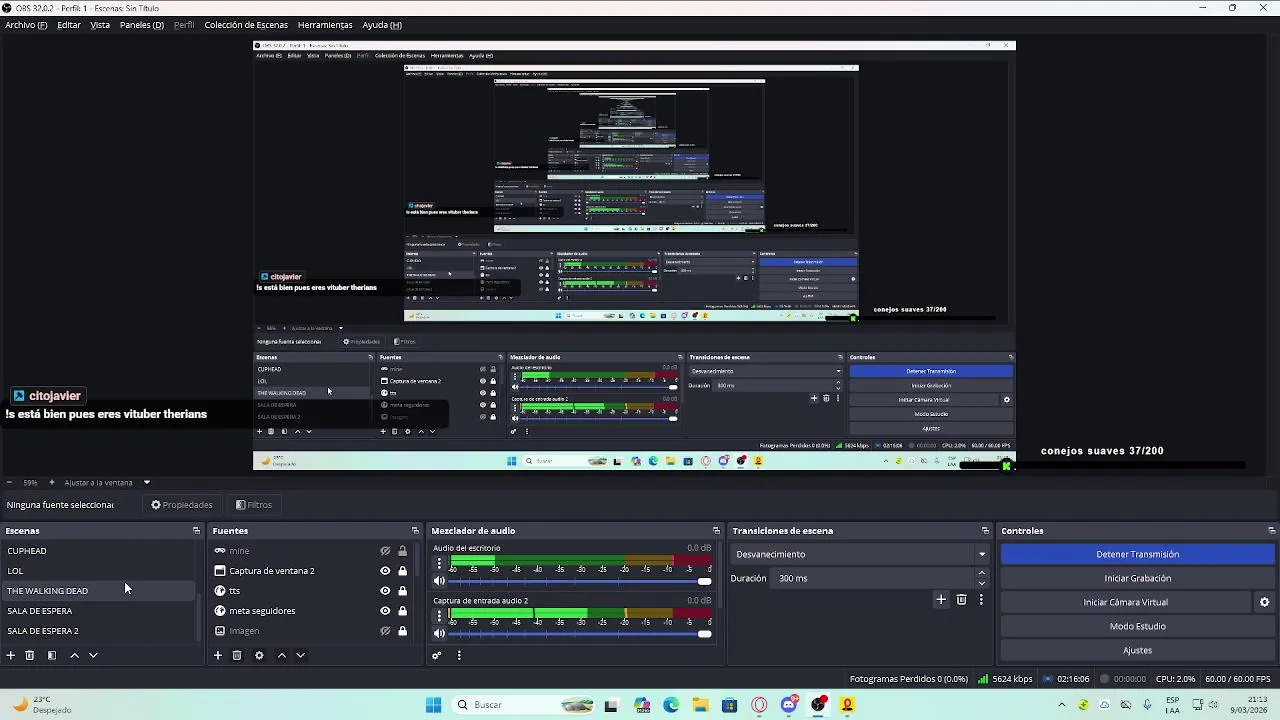
Task: Open options menu for Captura de entrada audio 2
Action: pyautogui.click(x=439, y=615)
